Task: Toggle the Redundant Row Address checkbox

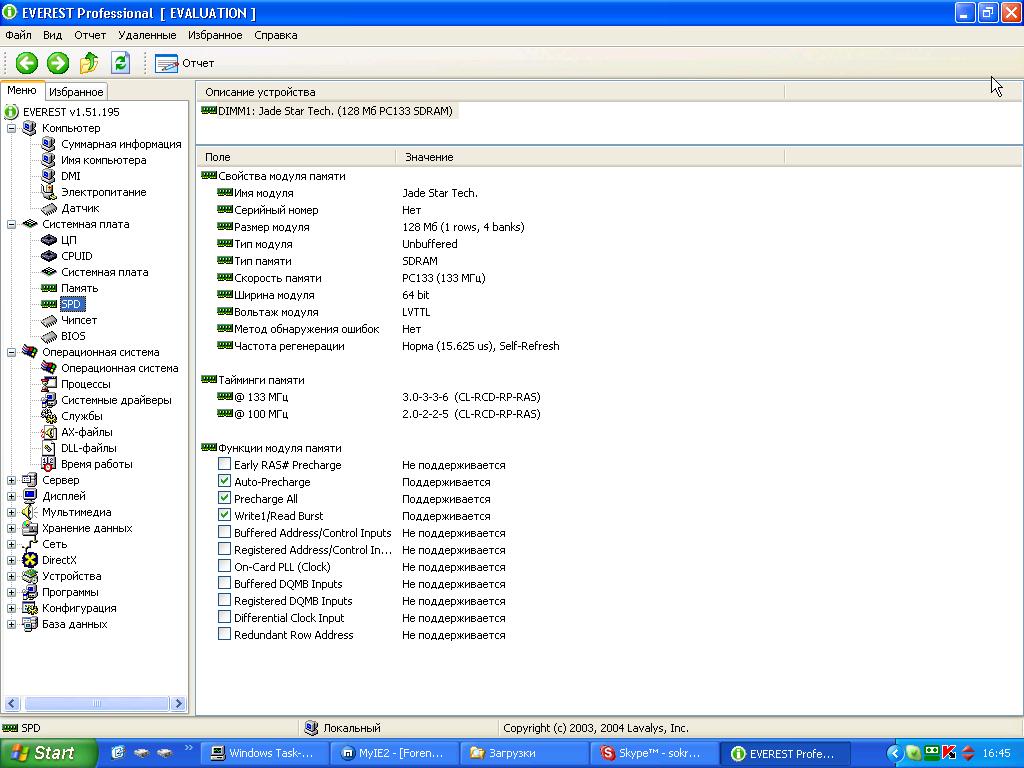Action: [224, 634]
